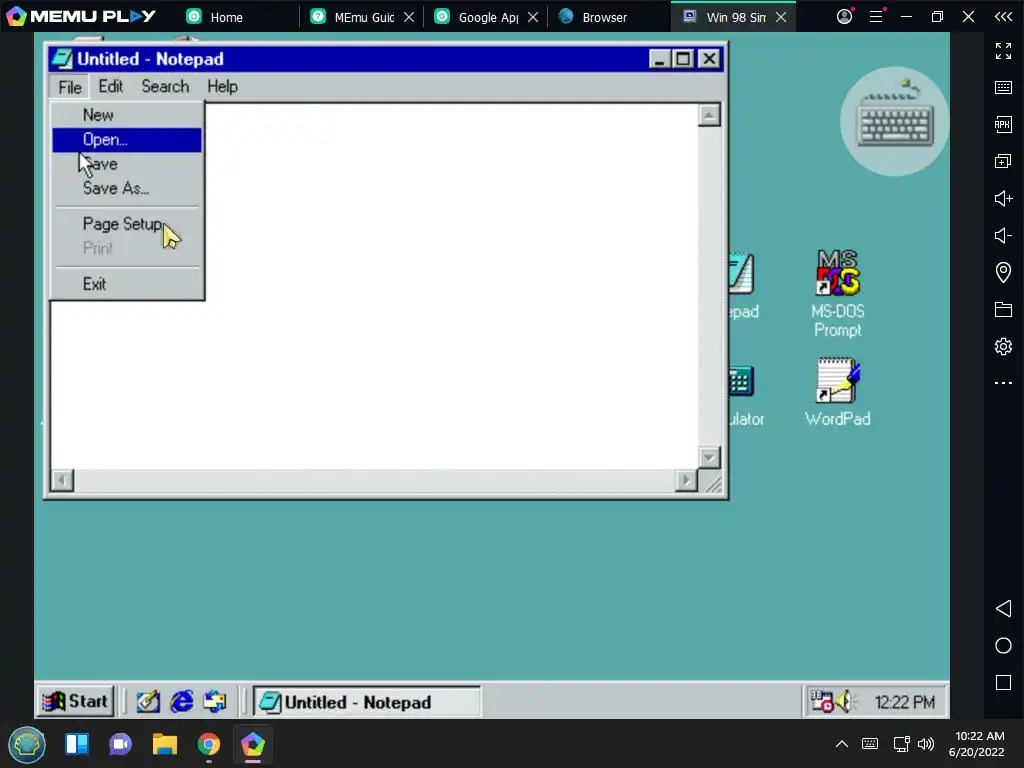Close the MEmu Guide tab
The height and width of the screenshot is (768, 1024).
point(409,17)
